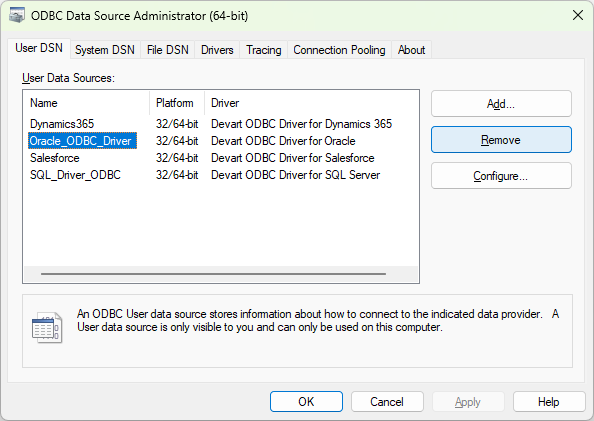The image size is (594, 421).
Task: Click 'Devart ODBC Driver for Dynamics 365' cell
Action: (302, 124)
